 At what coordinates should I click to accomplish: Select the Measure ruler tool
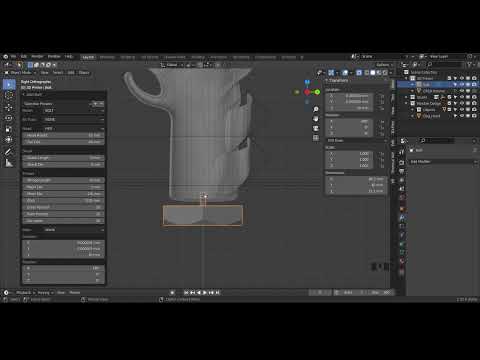click(9, 163)
